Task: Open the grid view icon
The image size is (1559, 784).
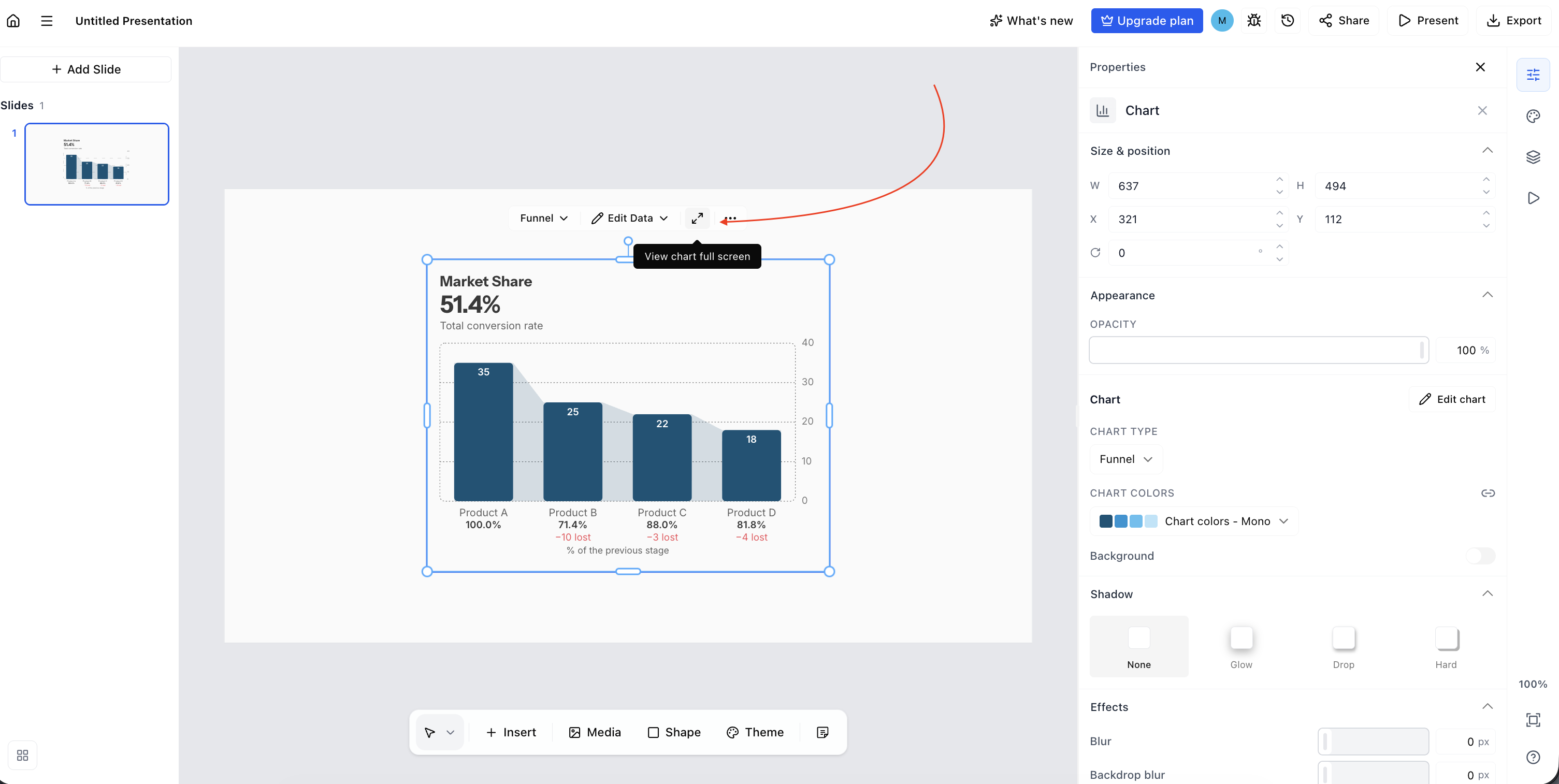Action: [x=22, y=756]
